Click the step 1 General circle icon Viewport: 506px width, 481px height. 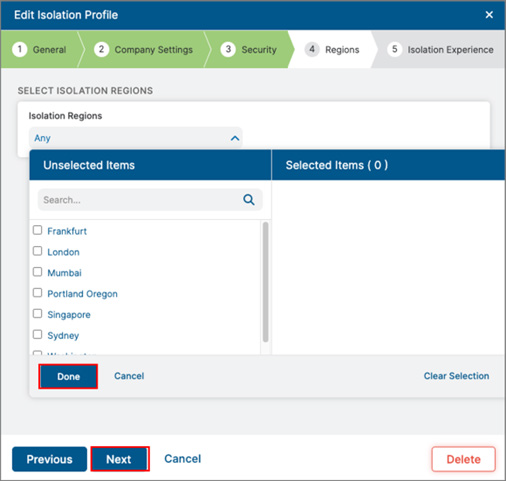click(20, 49)
